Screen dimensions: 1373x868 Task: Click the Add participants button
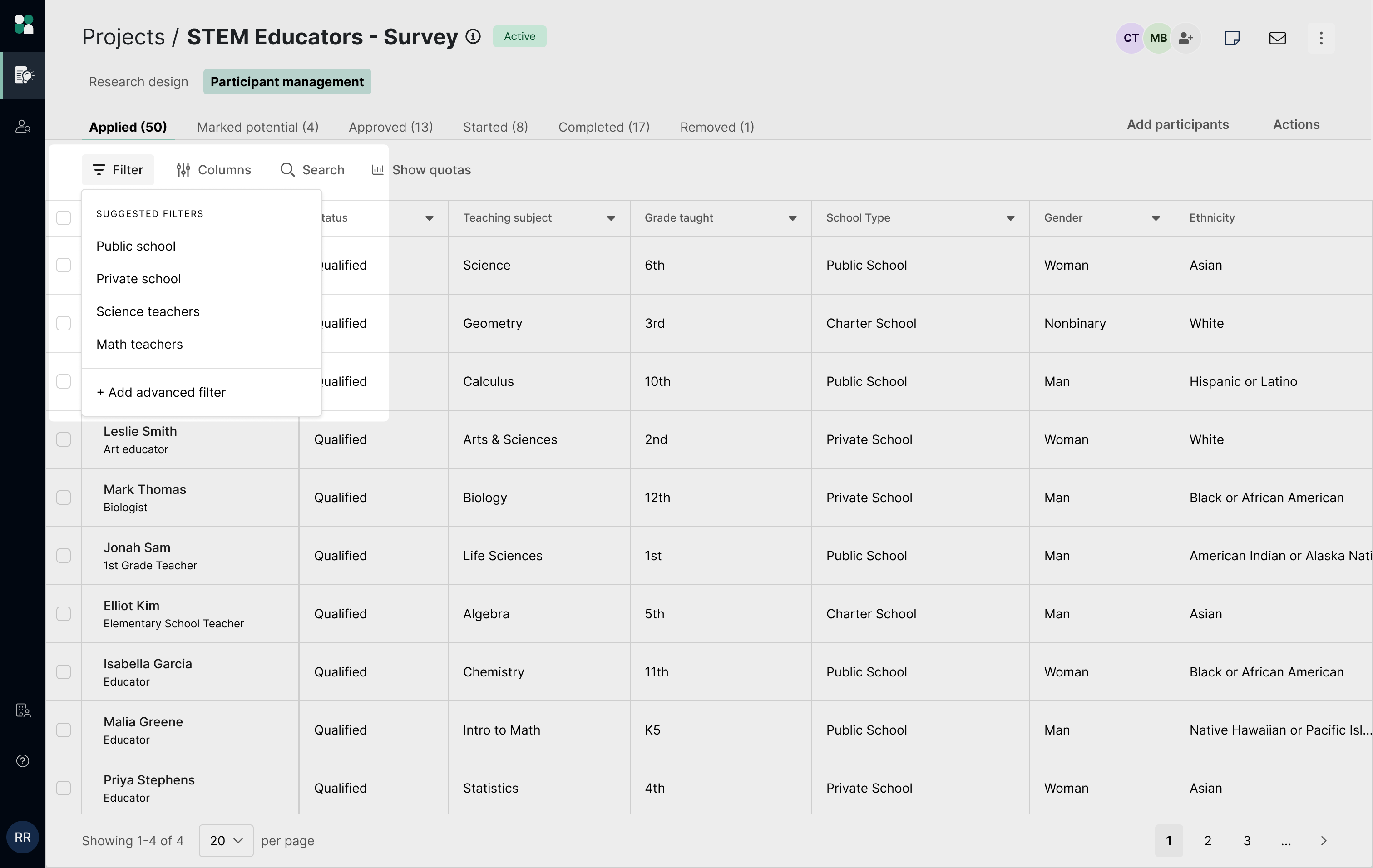coord(1177,124)
